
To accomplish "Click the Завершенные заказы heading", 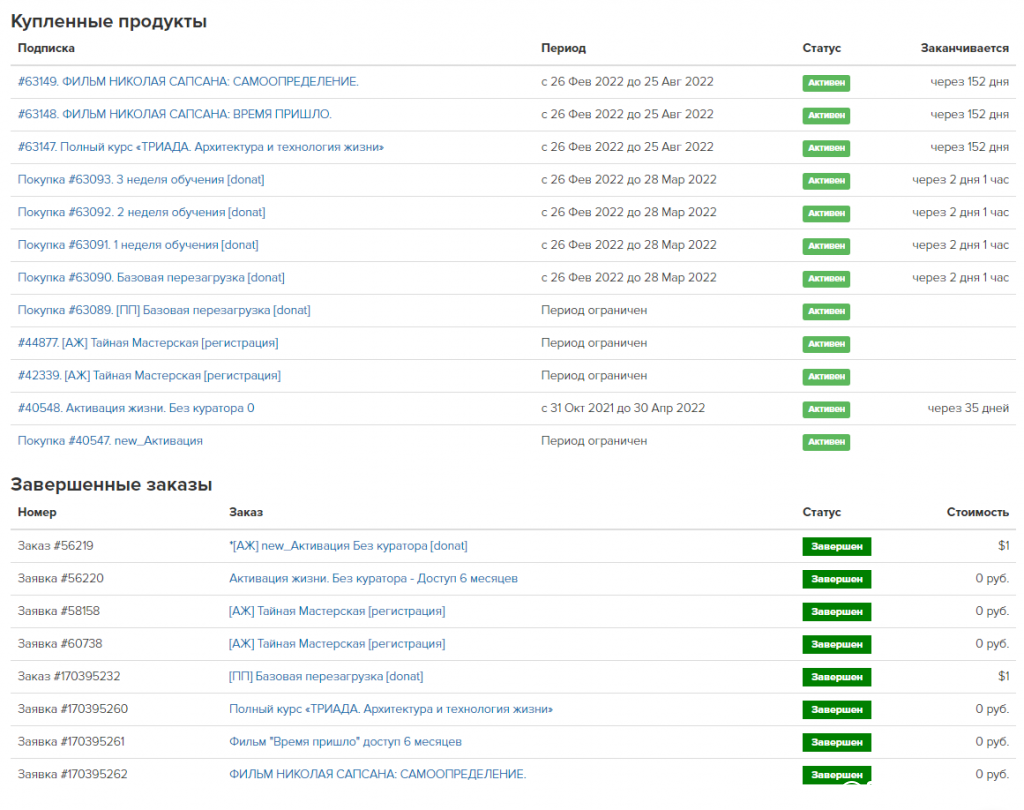I will click(111, 485).
